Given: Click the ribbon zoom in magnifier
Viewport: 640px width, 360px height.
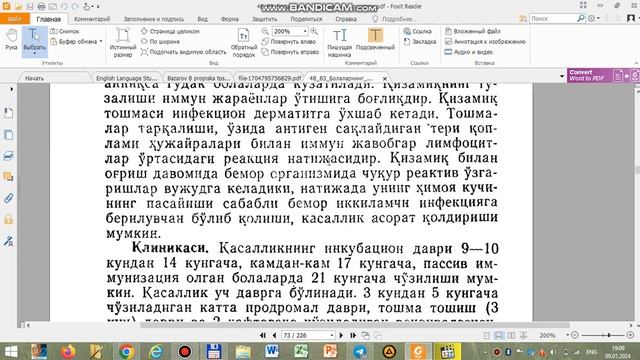Looking at the screenshot, I should pyautogui.click(x=314, y=31).
